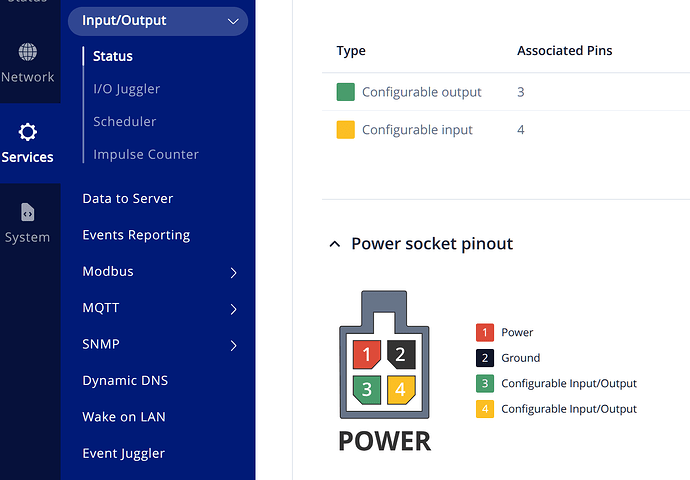690x480 pixels.
Task: Click the Network globe icon
Action: (28, 52)
